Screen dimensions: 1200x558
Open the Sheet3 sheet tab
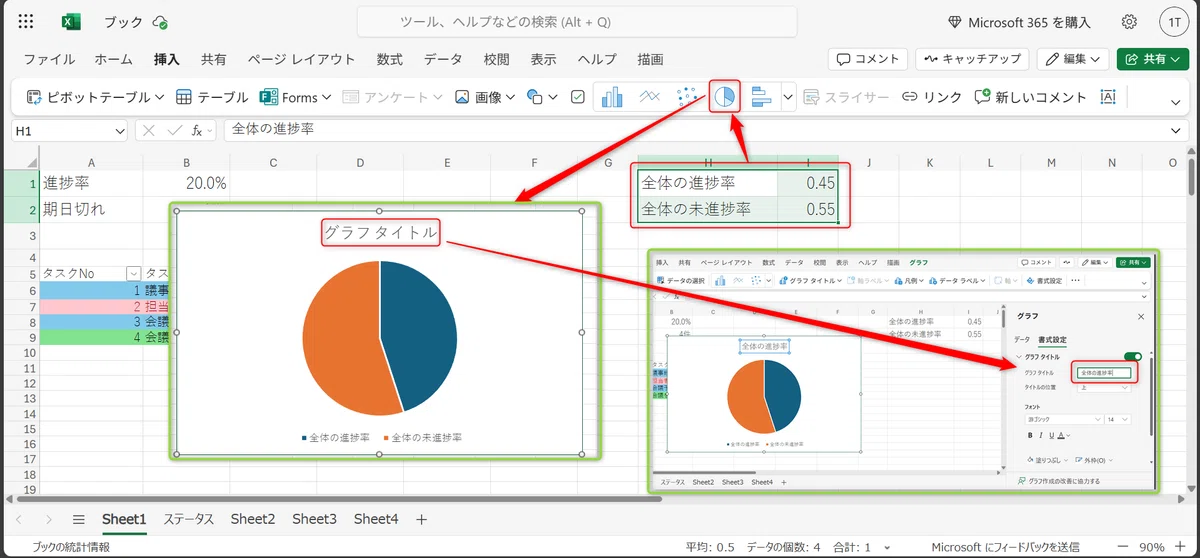click(x=314, y=519)
